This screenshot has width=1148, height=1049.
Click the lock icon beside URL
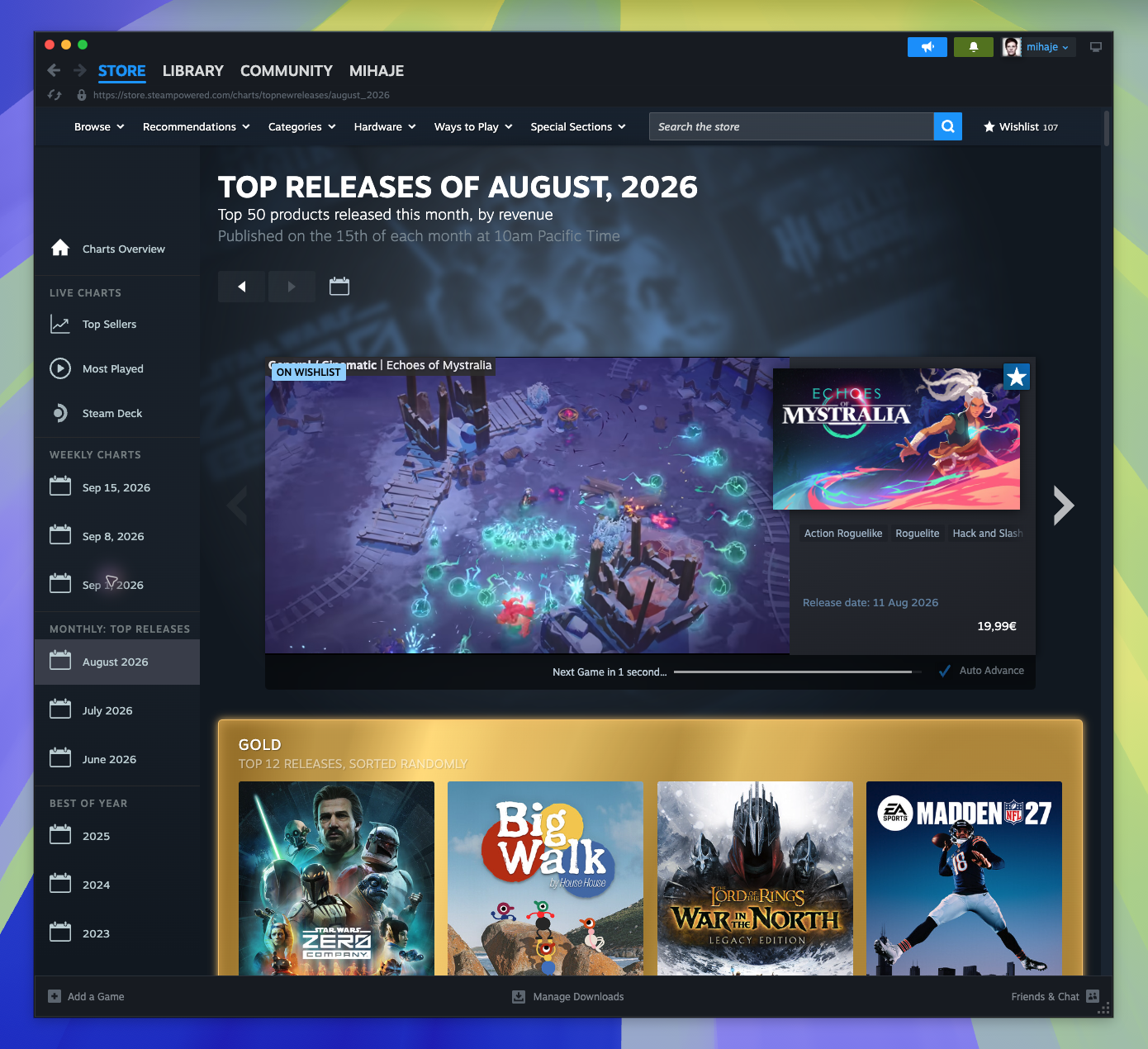pos(81,95)
